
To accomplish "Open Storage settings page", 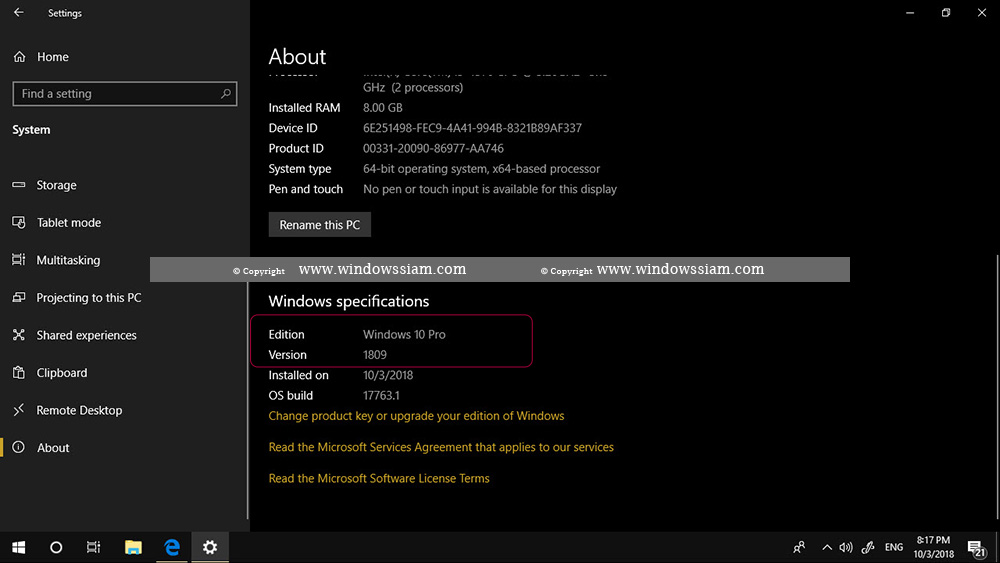I will pos(56,185).
